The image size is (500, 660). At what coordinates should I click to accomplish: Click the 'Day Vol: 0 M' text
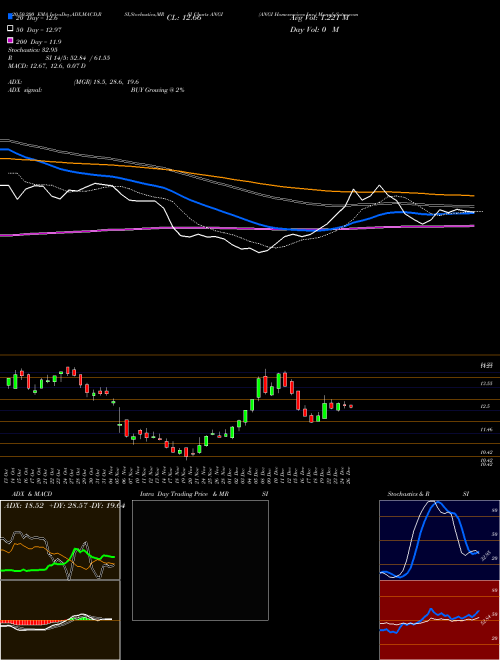(314, 29)
